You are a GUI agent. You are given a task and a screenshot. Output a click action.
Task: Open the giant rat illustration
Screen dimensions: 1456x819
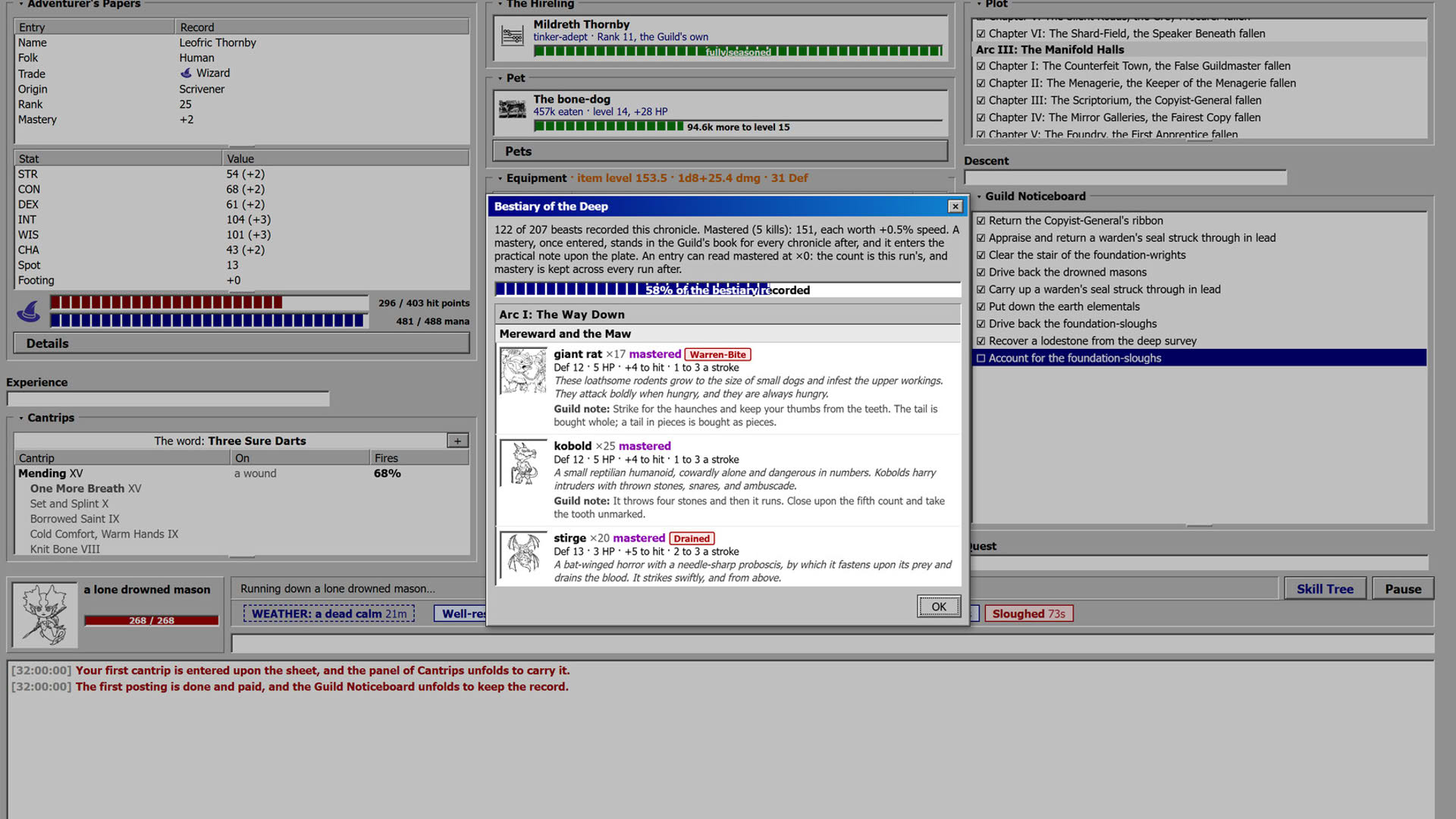[523, 371]
